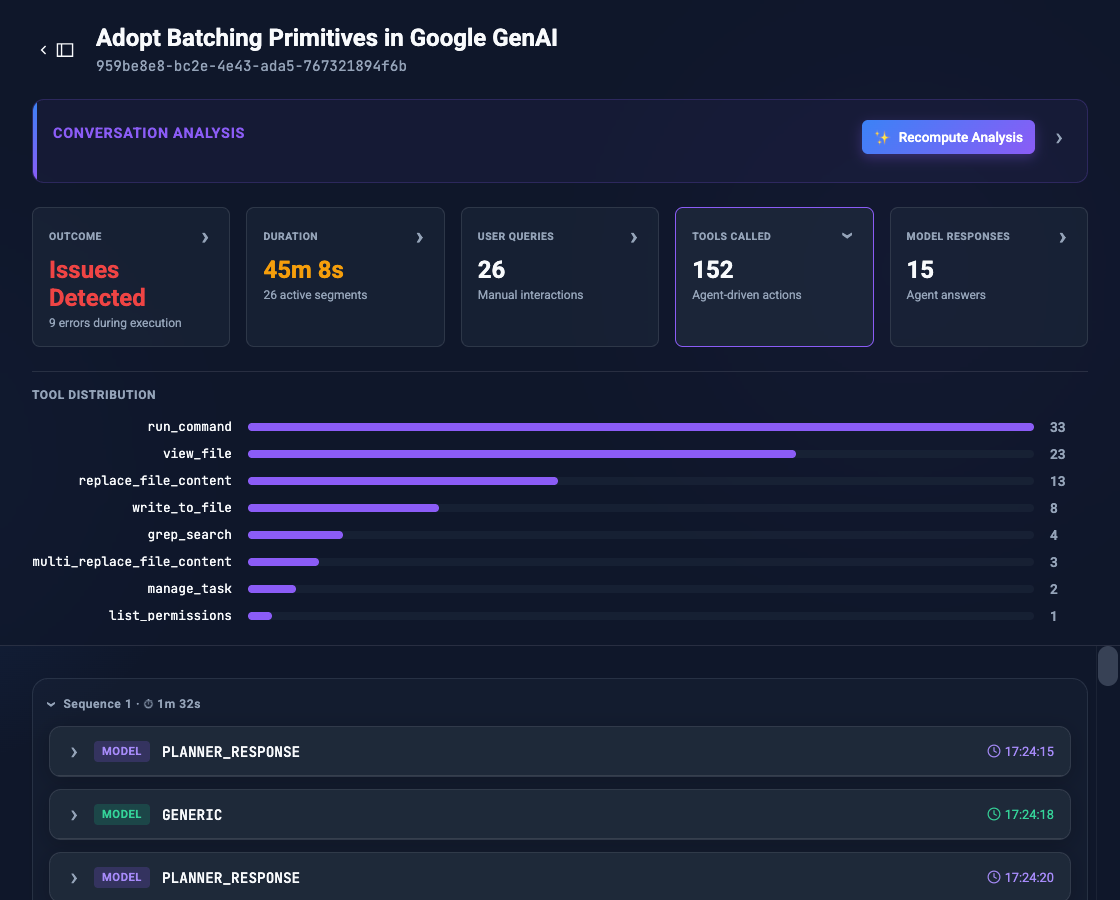Click the TOOL DISTRIBUTION heading
The height and width of the screenshot is (900, 1120).
[x=94, y=395]
